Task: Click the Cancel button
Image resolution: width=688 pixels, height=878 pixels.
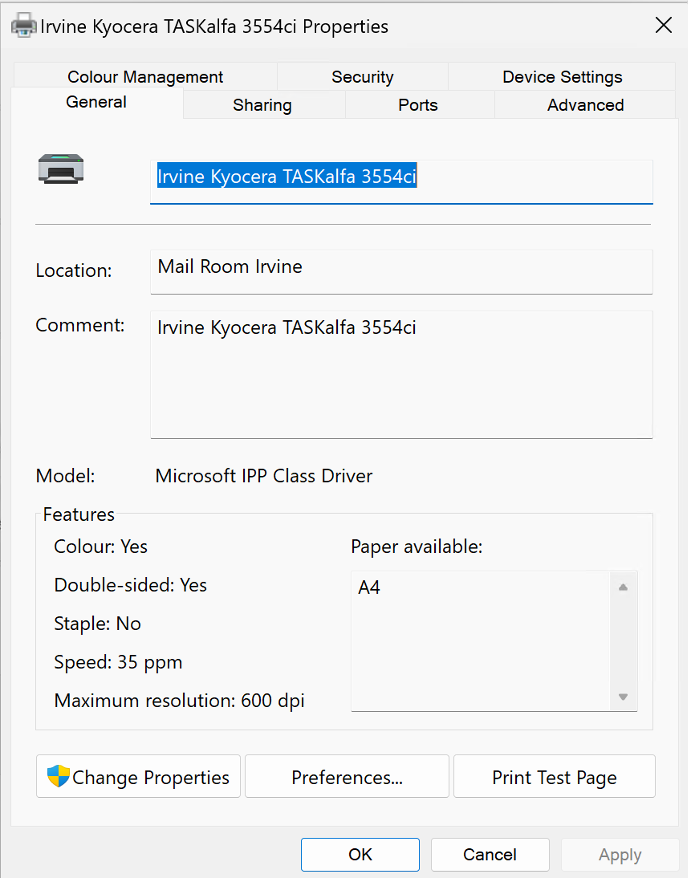Action: [490, 854]
